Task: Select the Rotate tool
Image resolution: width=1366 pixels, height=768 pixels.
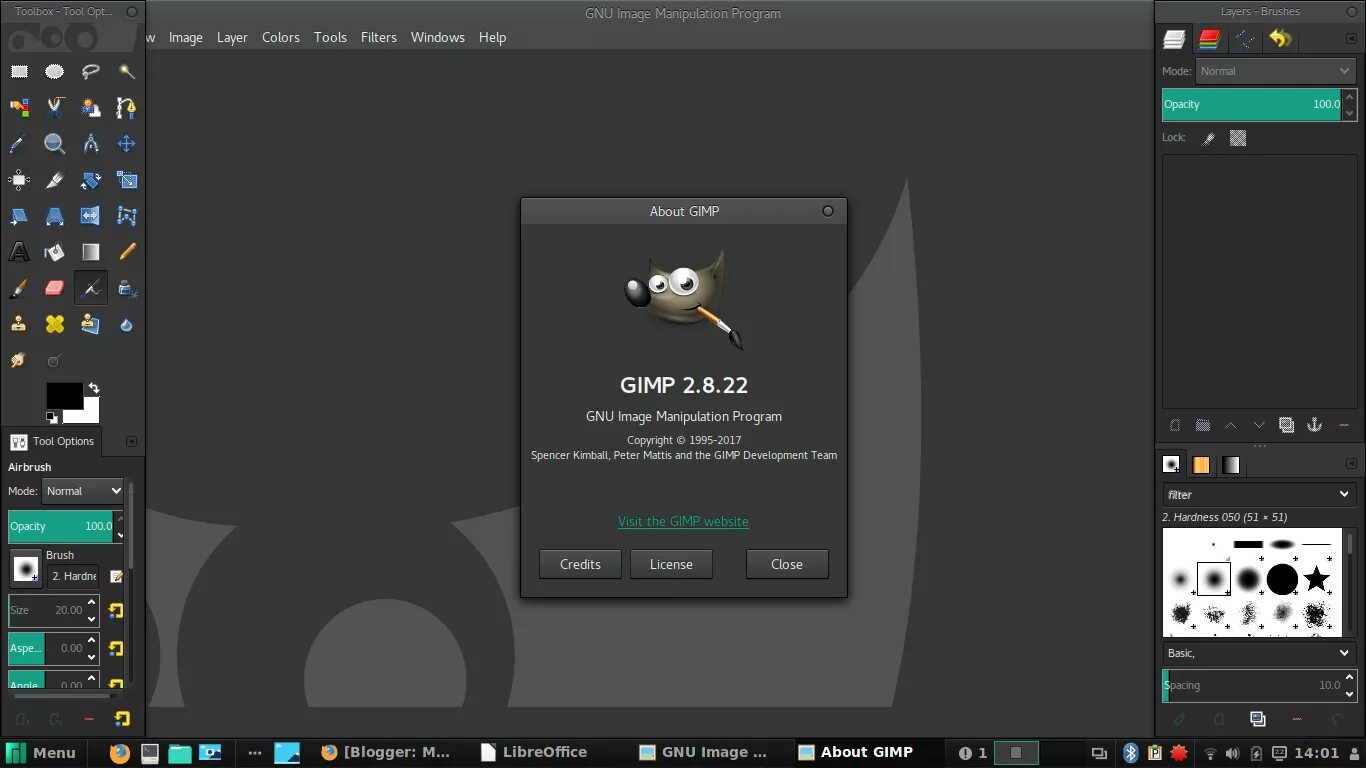Action: 91,180
